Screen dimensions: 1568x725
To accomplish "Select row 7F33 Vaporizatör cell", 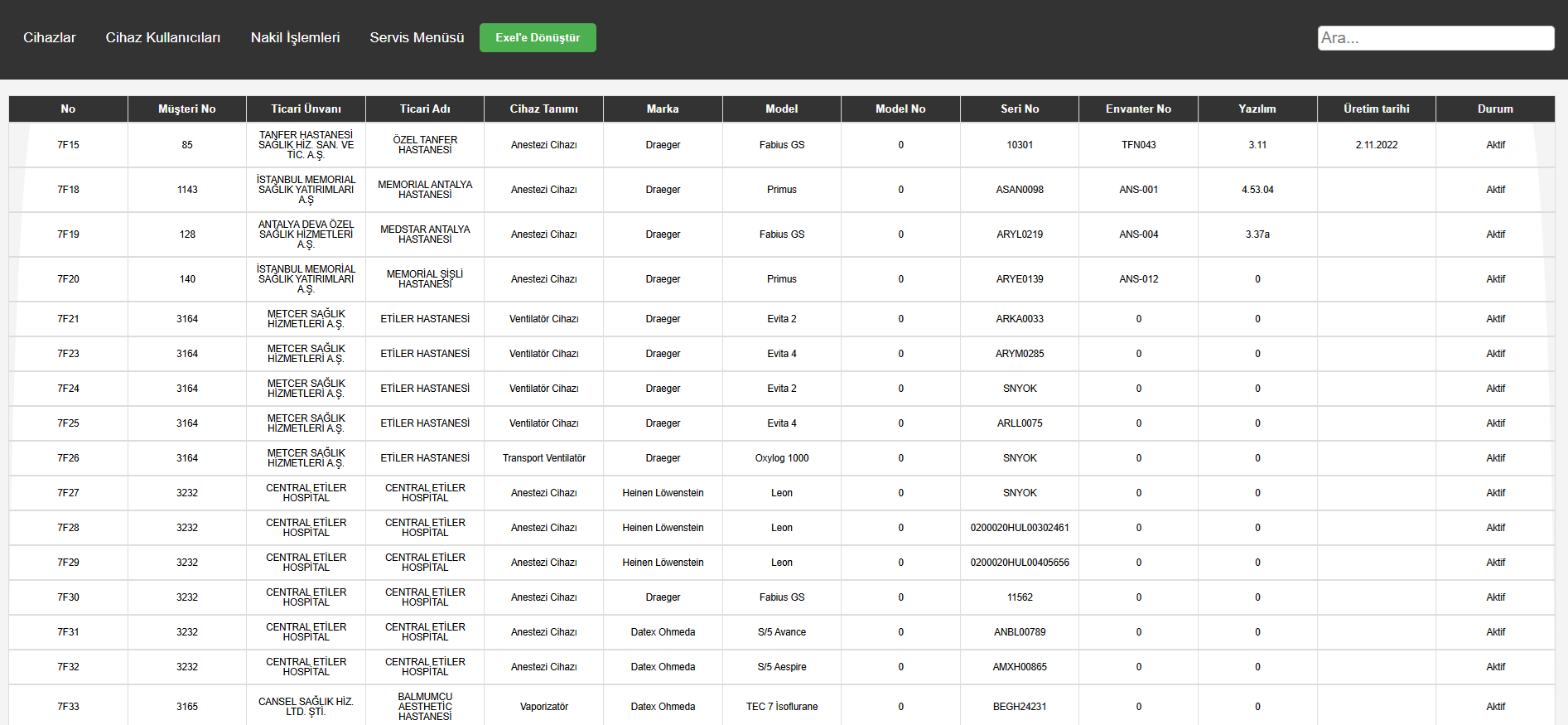I will point(544,707).
